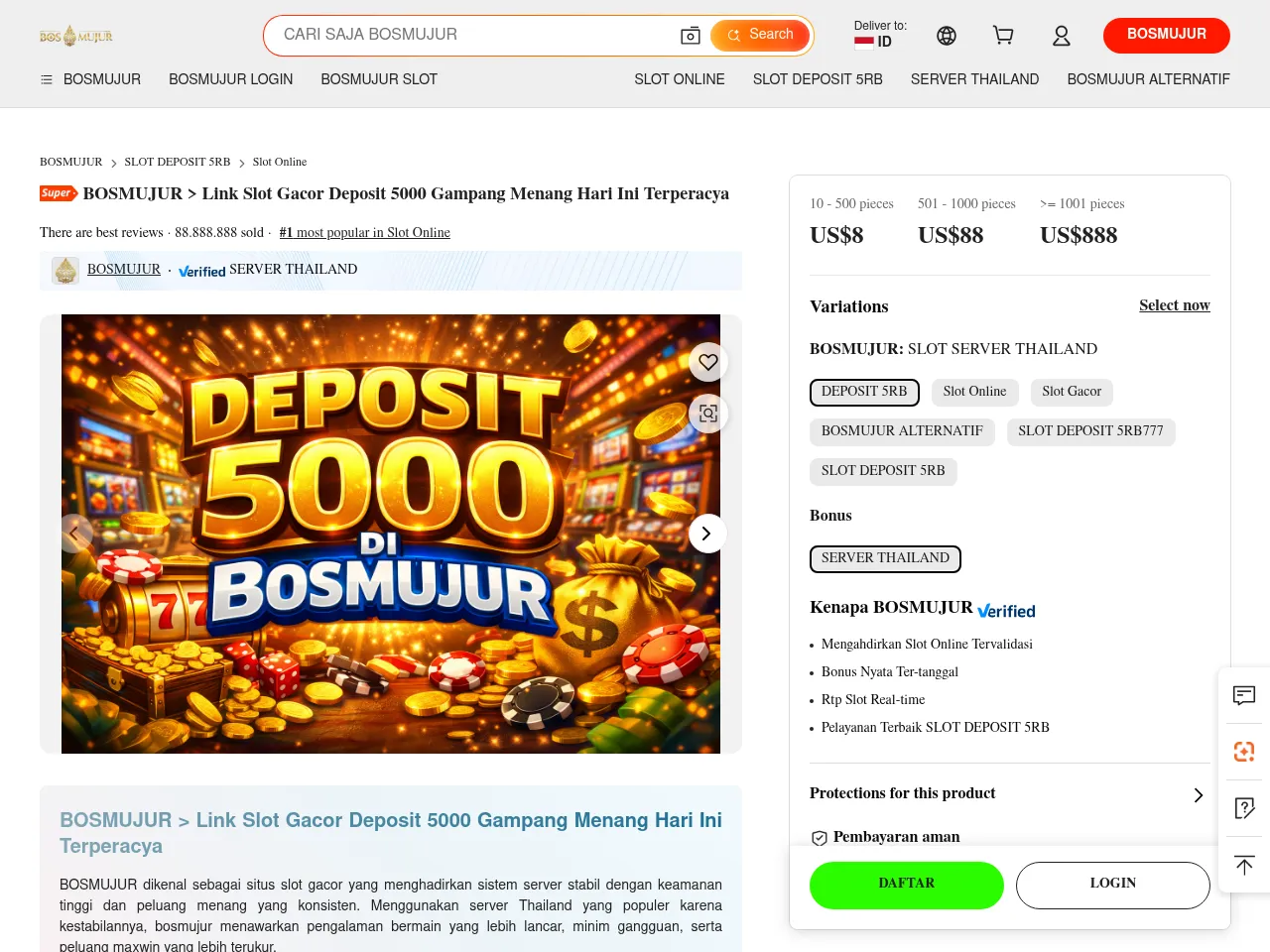The width and height of the screenshot is (1270, 952).
Task: Show next product image with right arrow
Action: tap(706, 534)
